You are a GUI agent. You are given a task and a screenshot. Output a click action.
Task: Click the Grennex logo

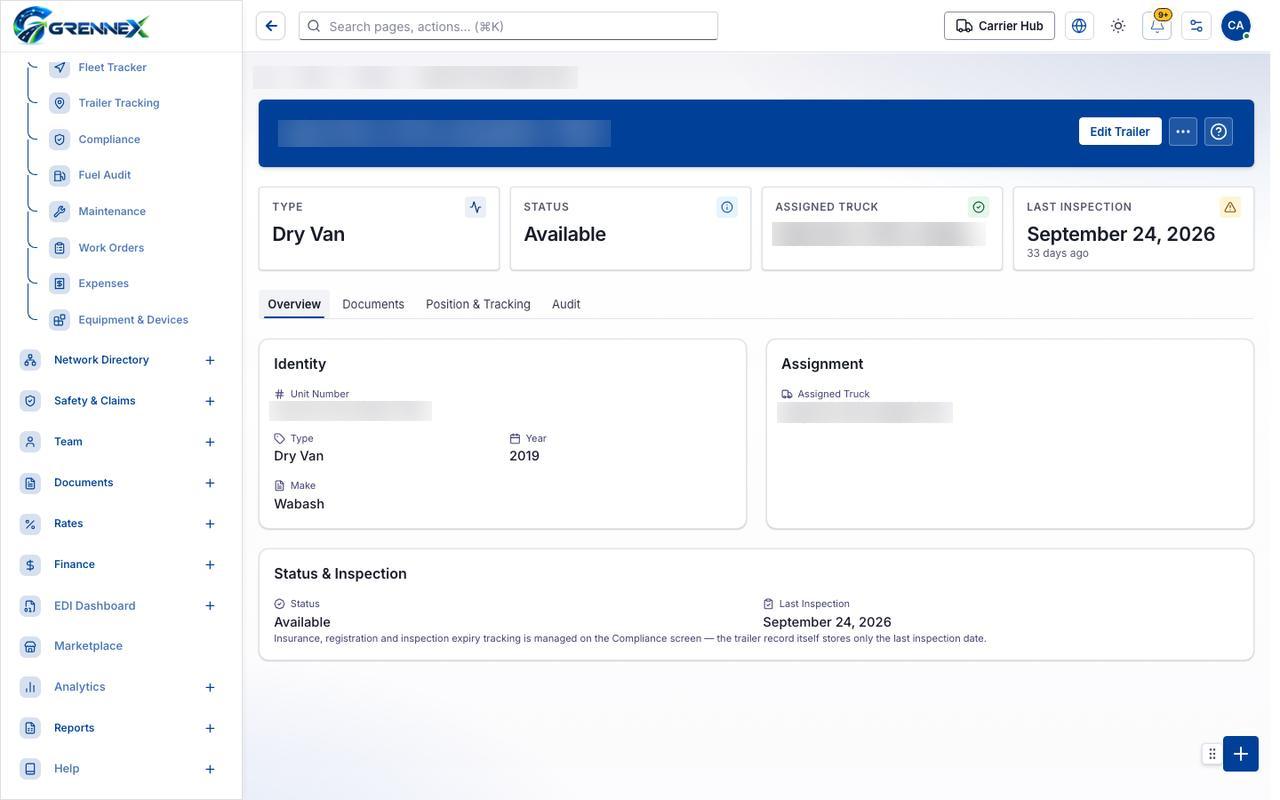pyautogui.click(x=81, y=26)
